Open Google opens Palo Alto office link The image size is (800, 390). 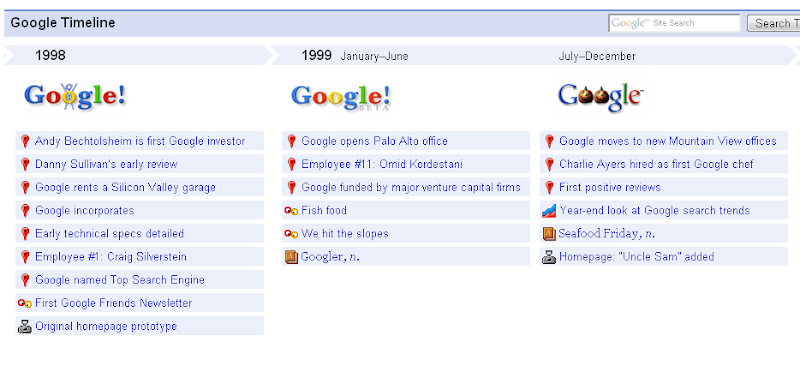(x=374, y=141)
